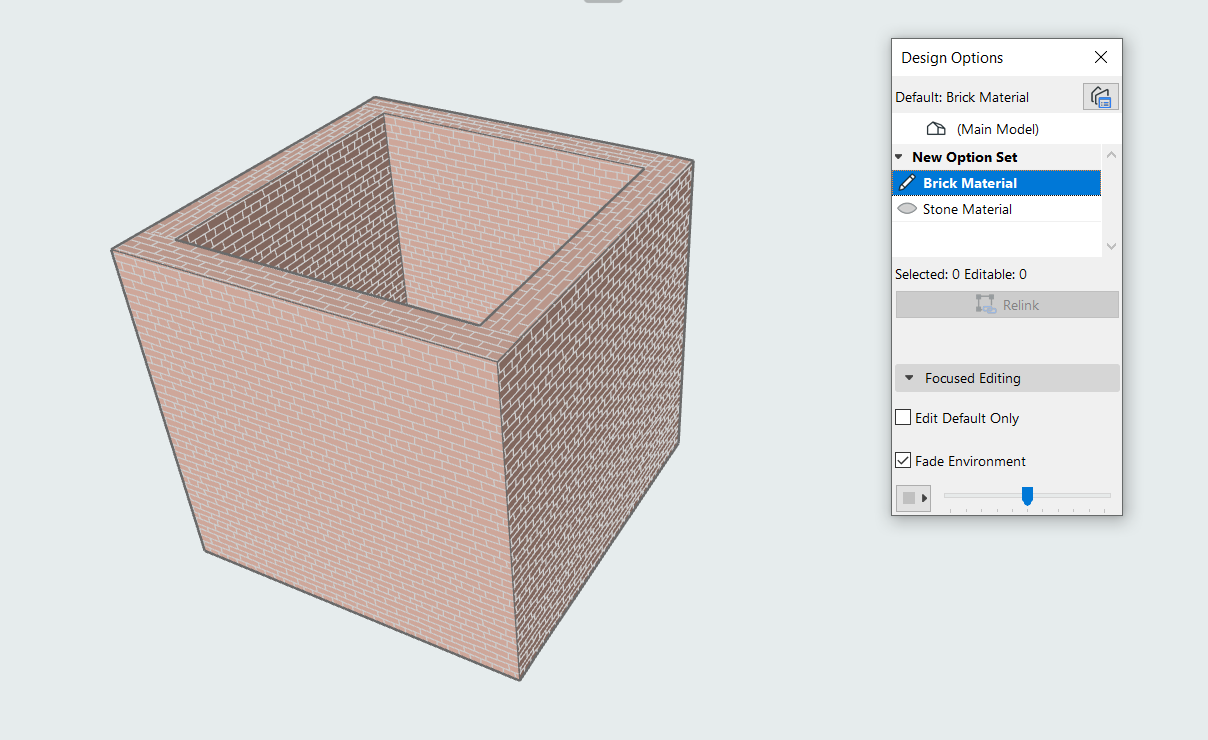Click the Default: Brick Material label
This screenshot has height=740, width=1208.
click(x=962, y=97)
